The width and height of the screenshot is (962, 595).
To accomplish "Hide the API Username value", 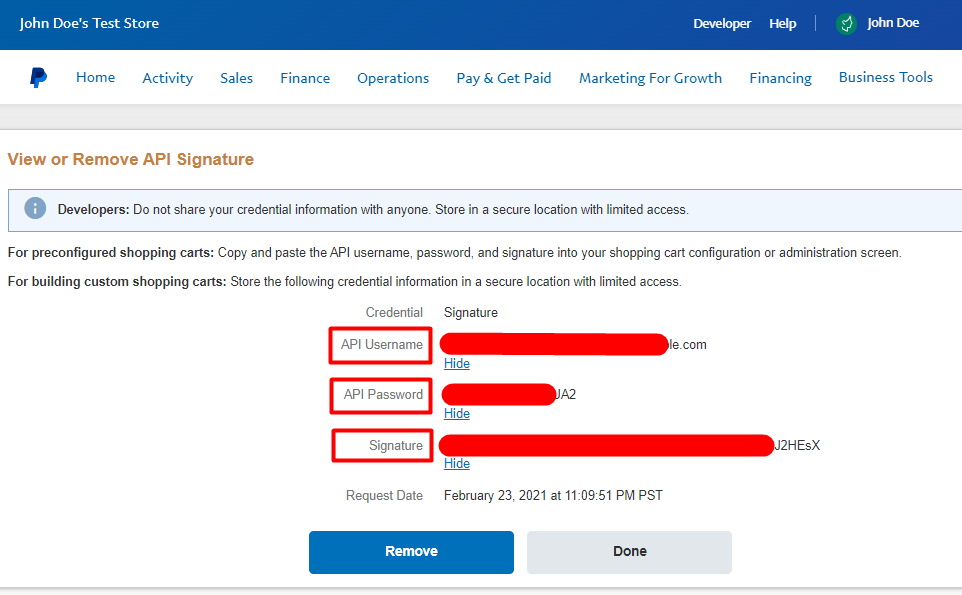I will tap(456, 363).
